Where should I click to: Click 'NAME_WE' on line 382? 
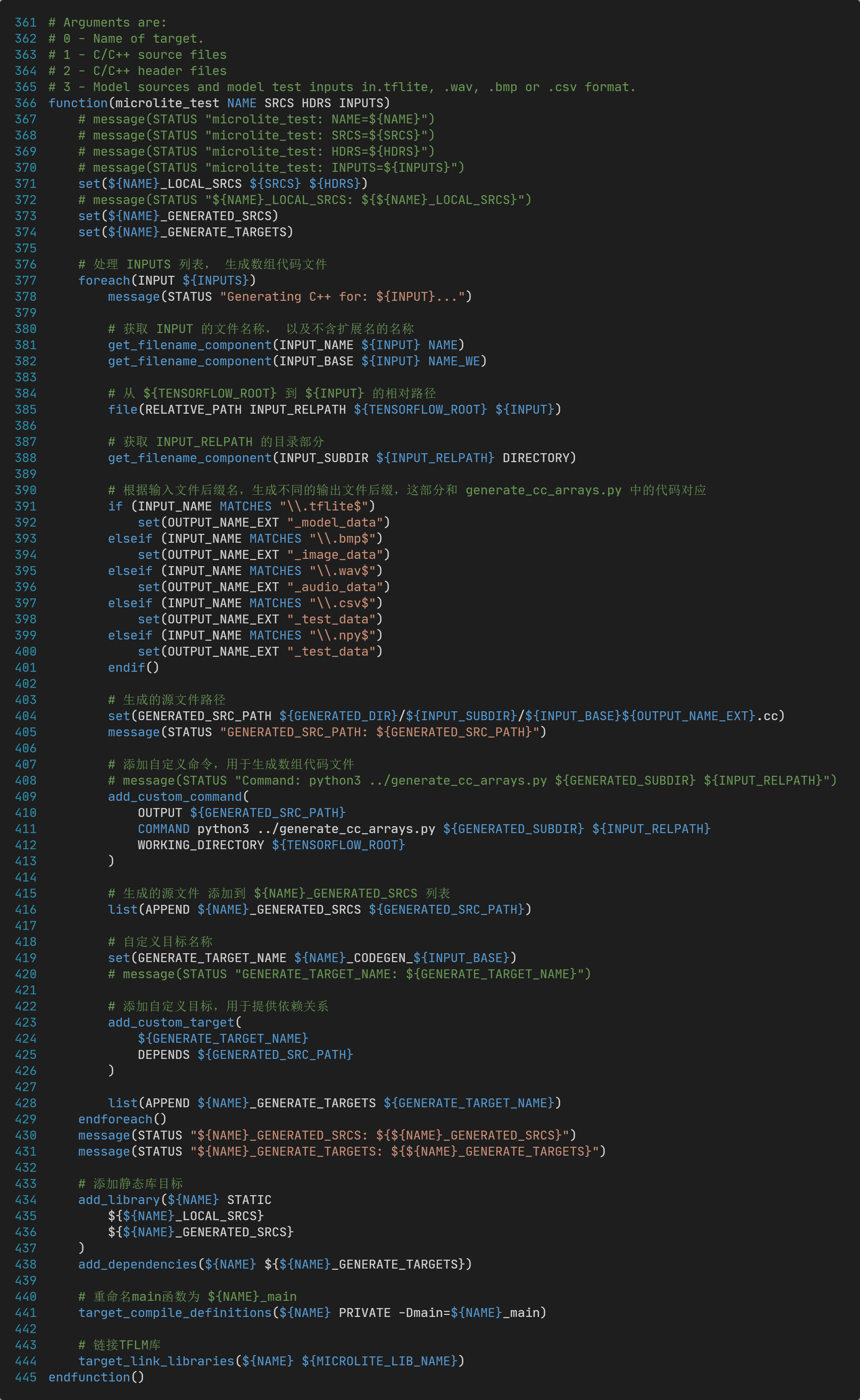coord(454,361)
